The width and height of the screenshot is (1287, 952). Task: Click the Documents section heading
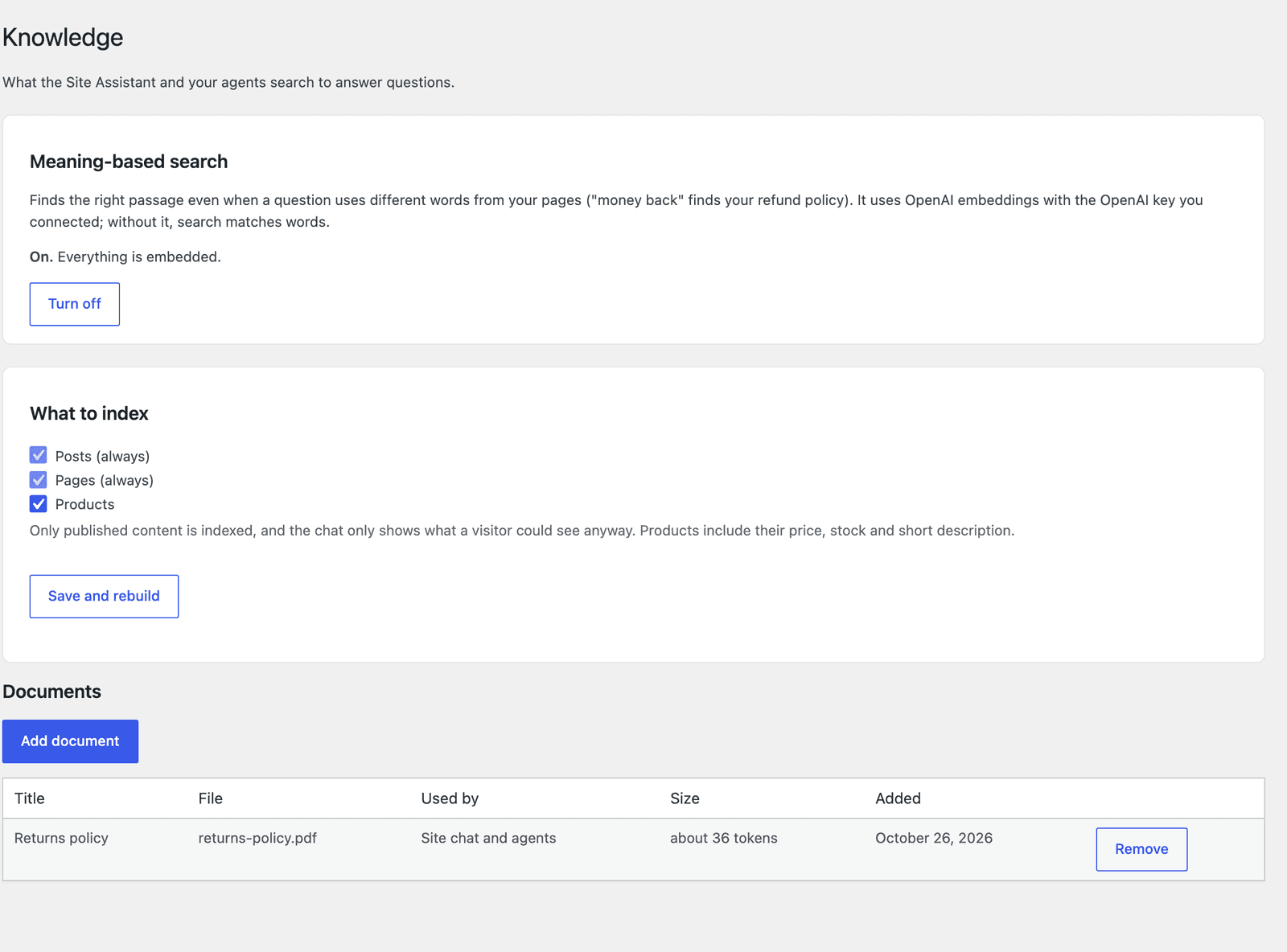51,691
